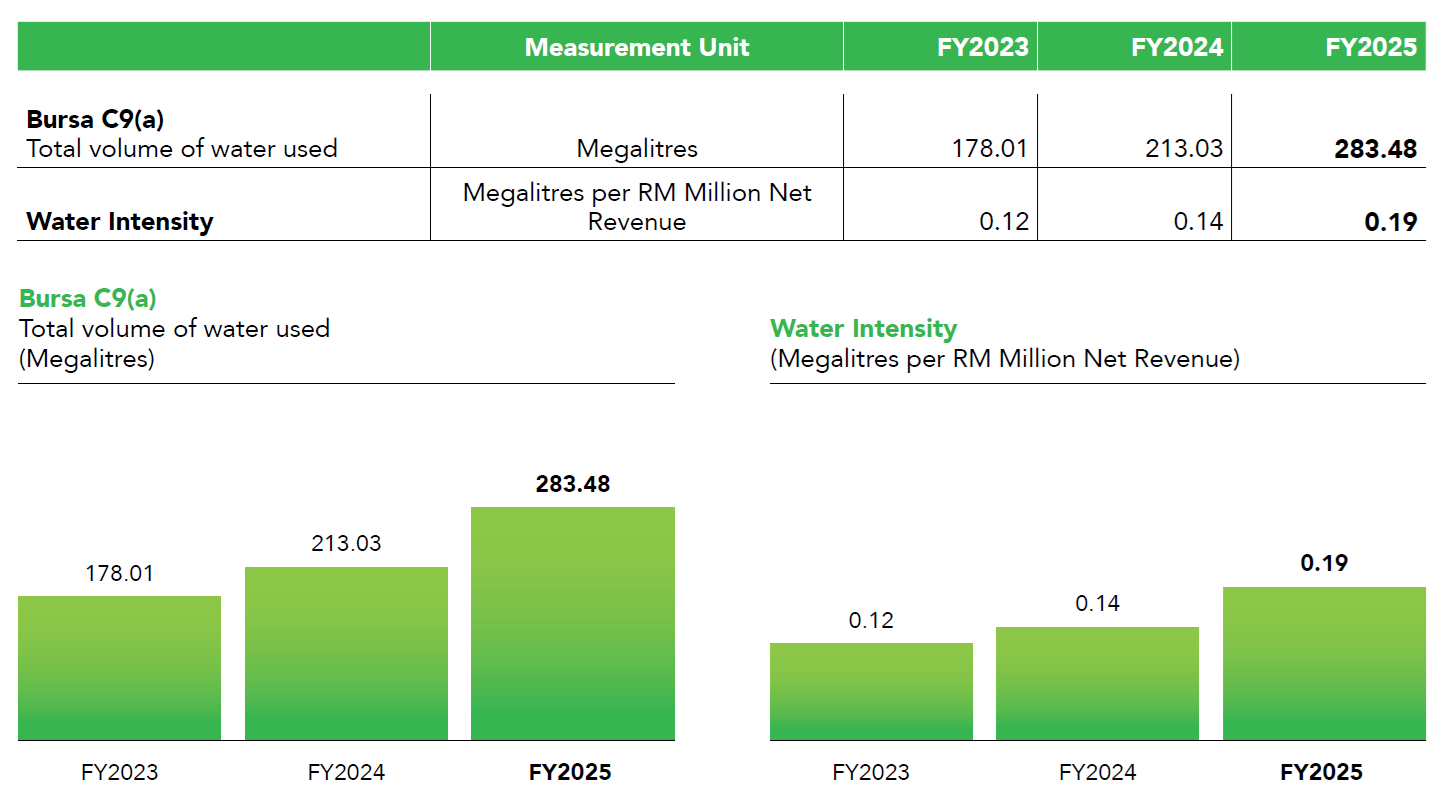Click the FY2024 axis label under the water volume chart
This screenshot has height=800, width=1437.
346,772
